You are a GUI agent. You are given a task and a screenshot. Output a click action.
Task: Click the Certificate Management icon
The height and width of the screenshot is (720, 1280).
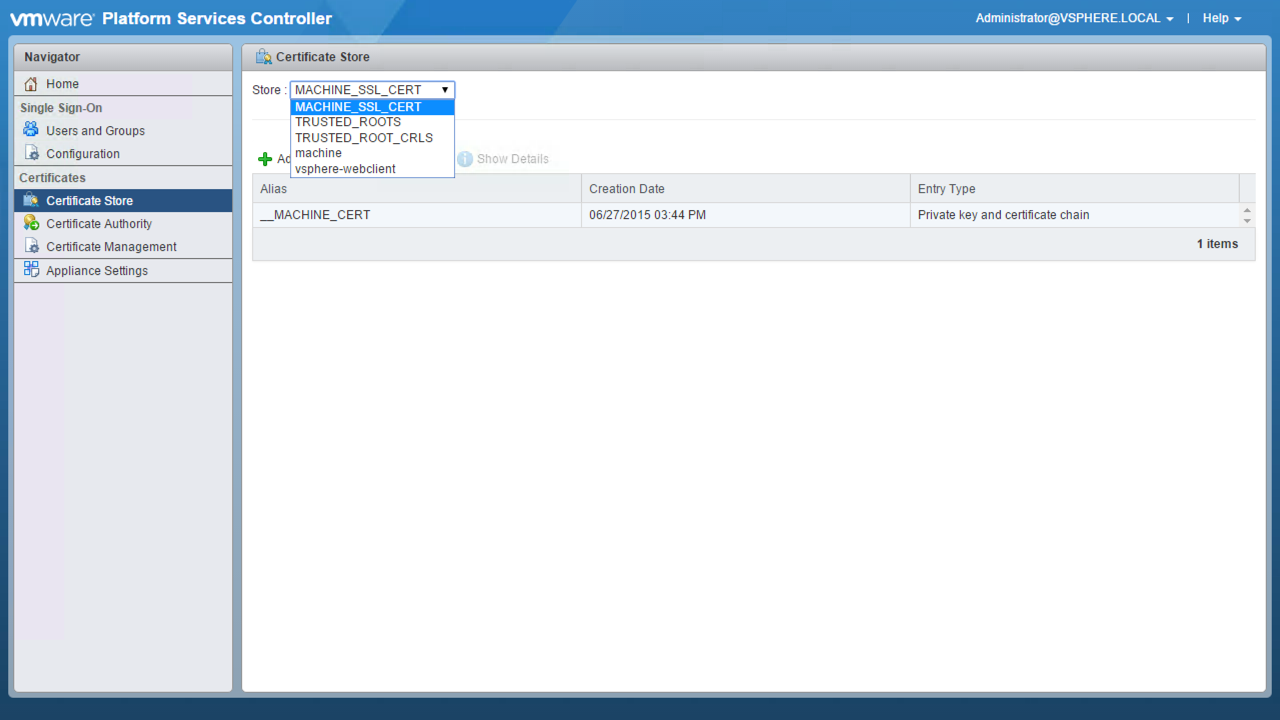(31, 246)
